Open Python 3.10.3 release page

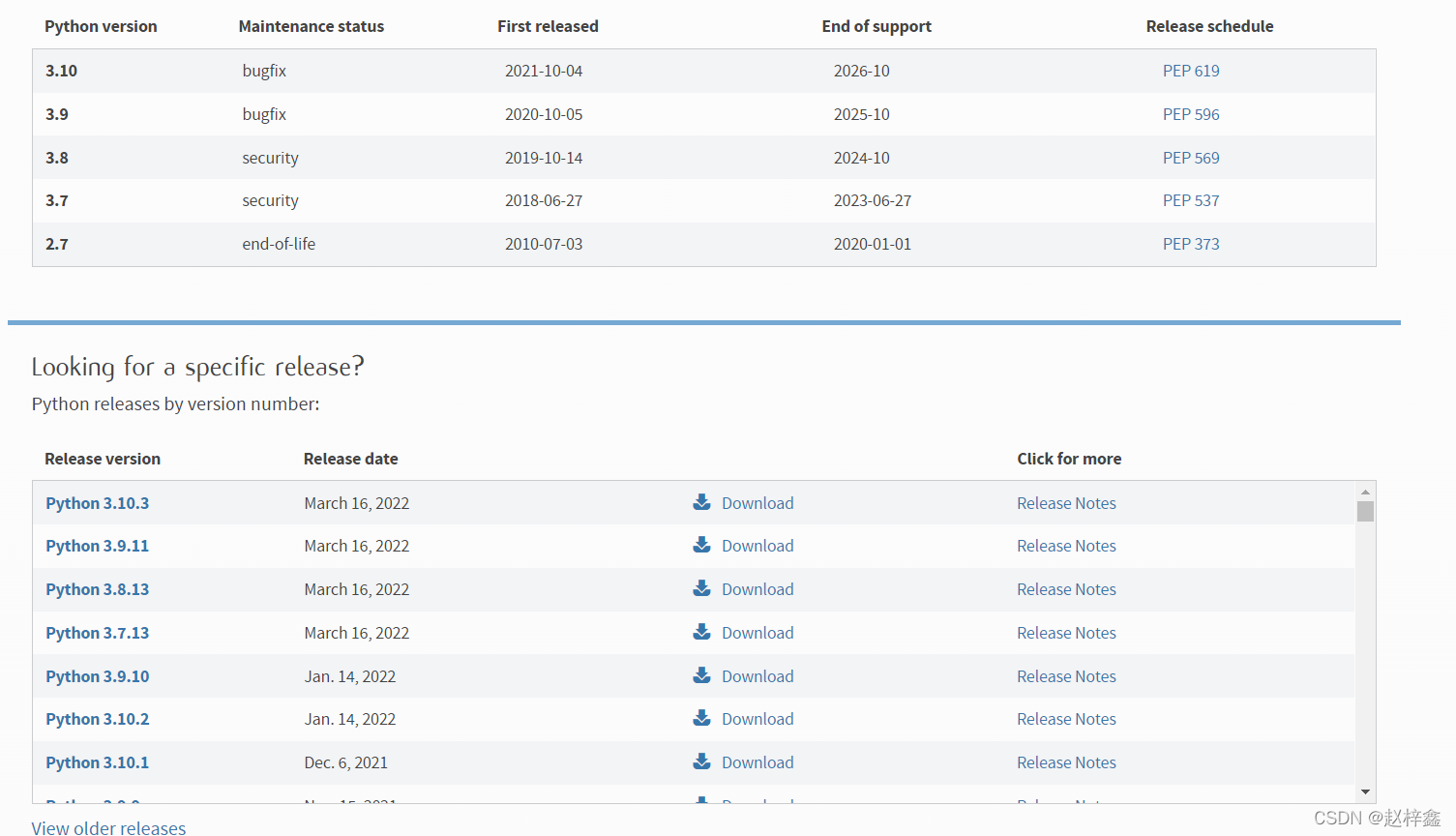pyautogui.click(x=98, y=503)
